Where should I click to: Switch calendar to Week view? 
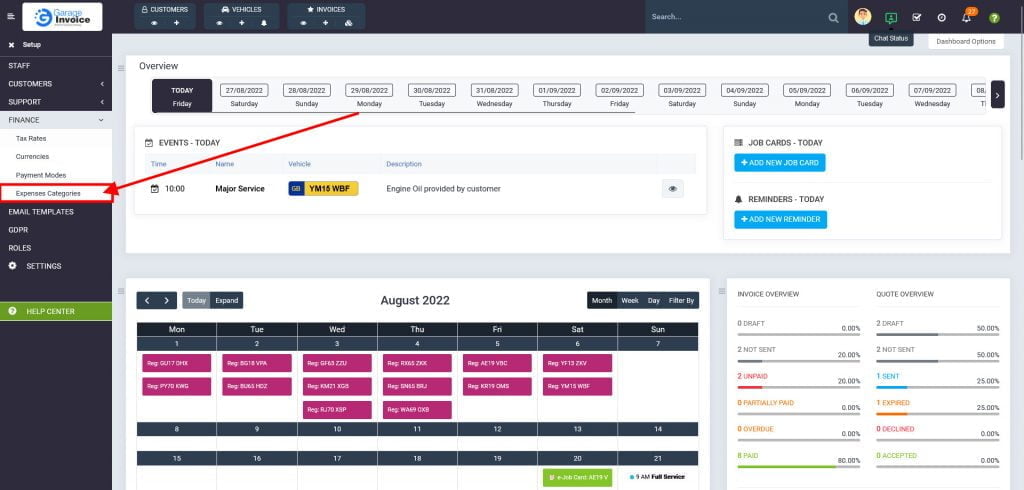point(630,300)
